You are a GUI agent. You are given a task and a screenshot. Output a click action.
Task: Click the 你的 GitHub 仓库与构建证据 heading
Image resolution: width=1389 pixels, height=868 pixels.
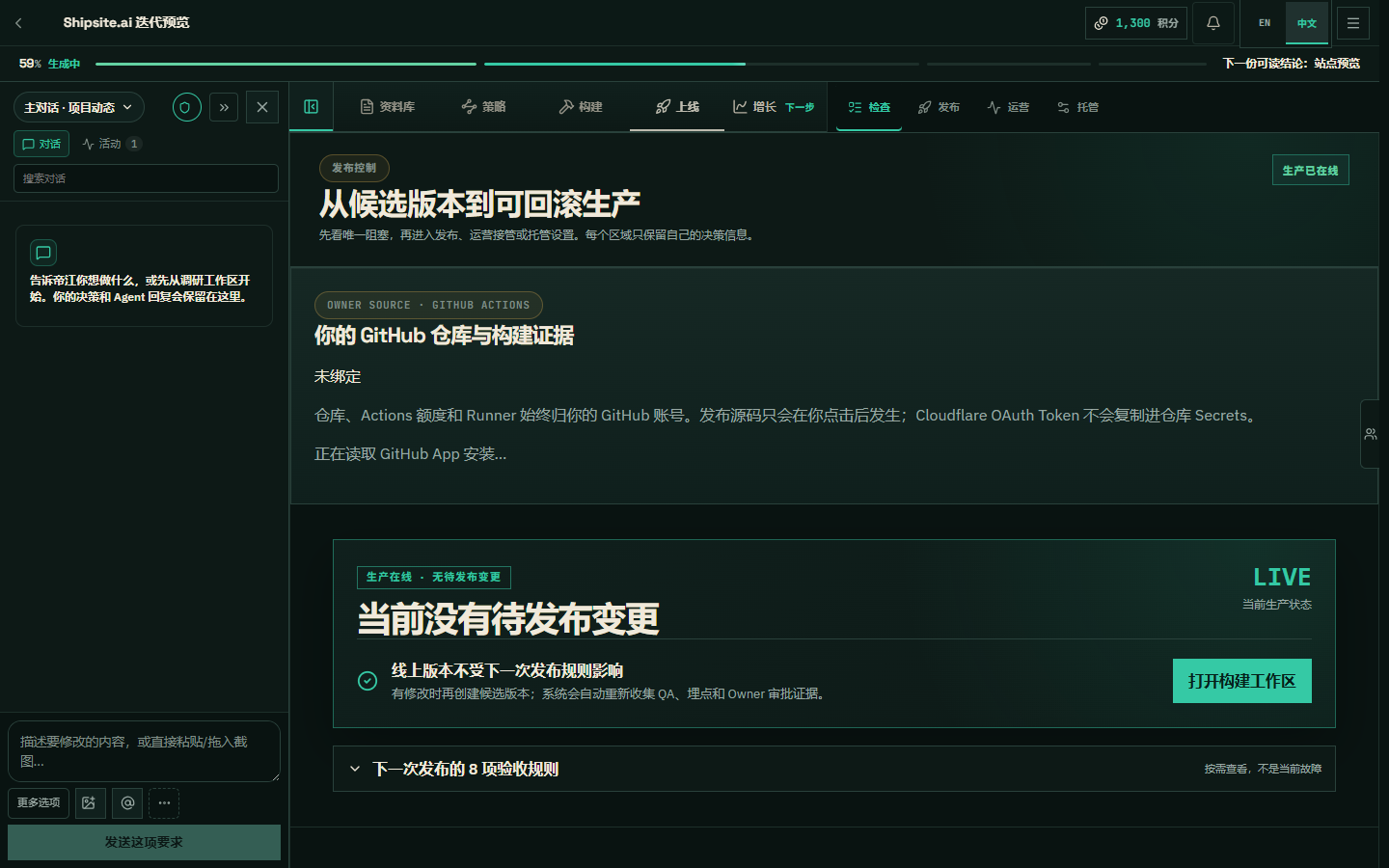coord(444,336)
